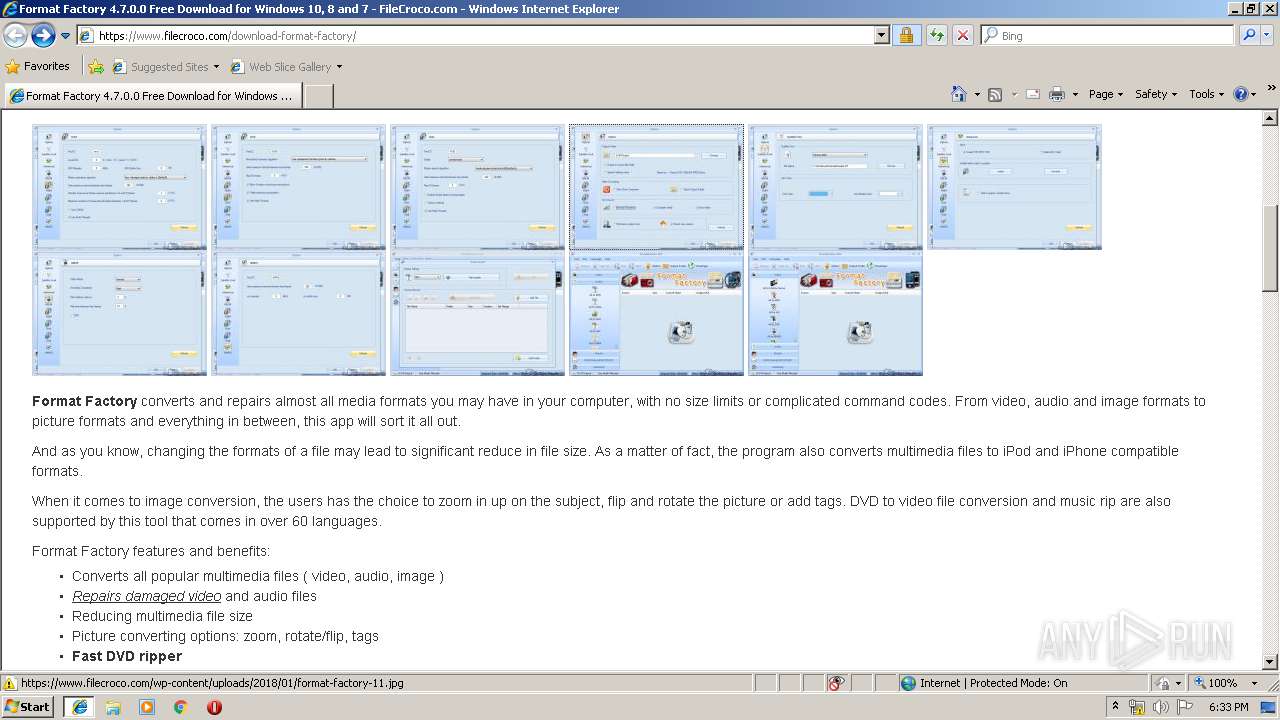
Task: Open first thumbnail in the second row
Action: pos(119,313)
